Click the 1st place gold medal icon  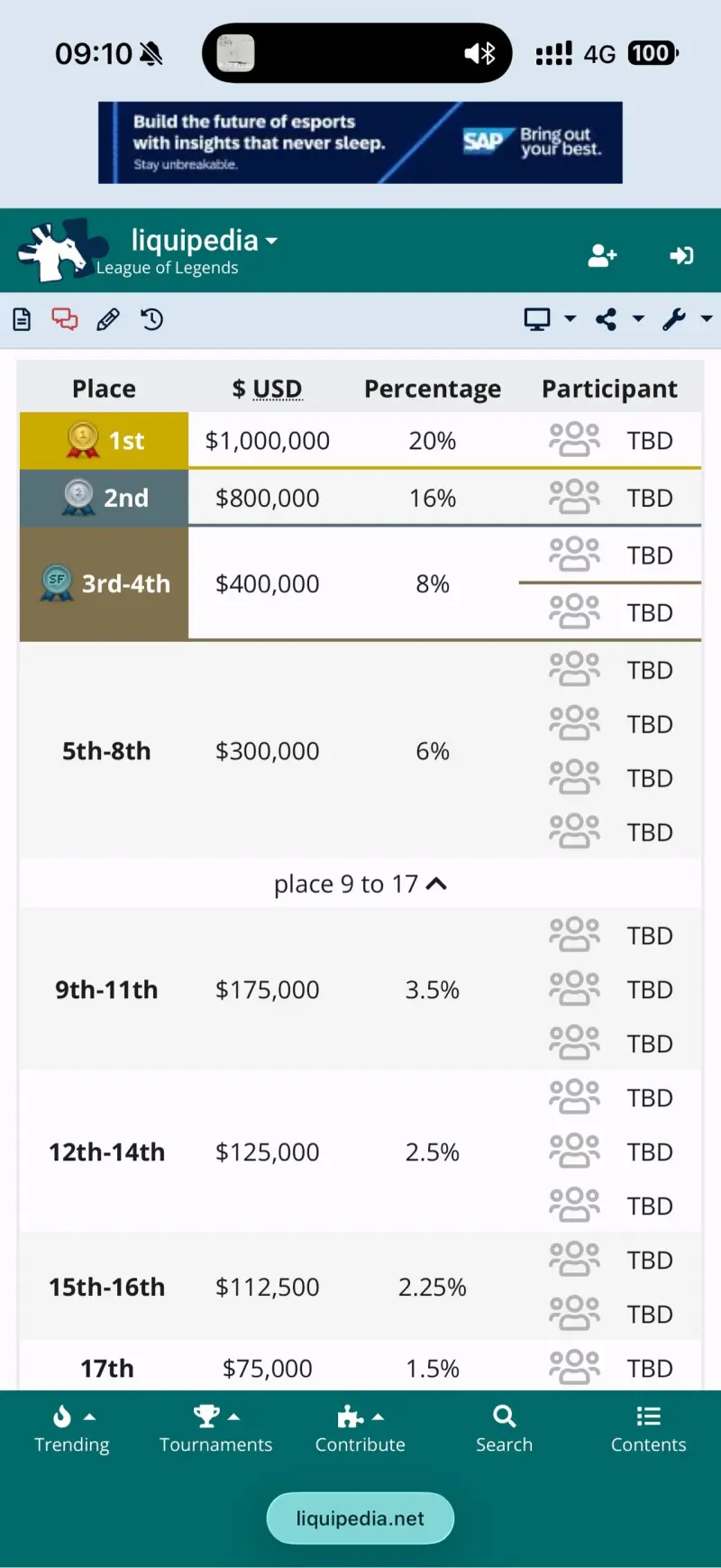[x=83, y=440]
